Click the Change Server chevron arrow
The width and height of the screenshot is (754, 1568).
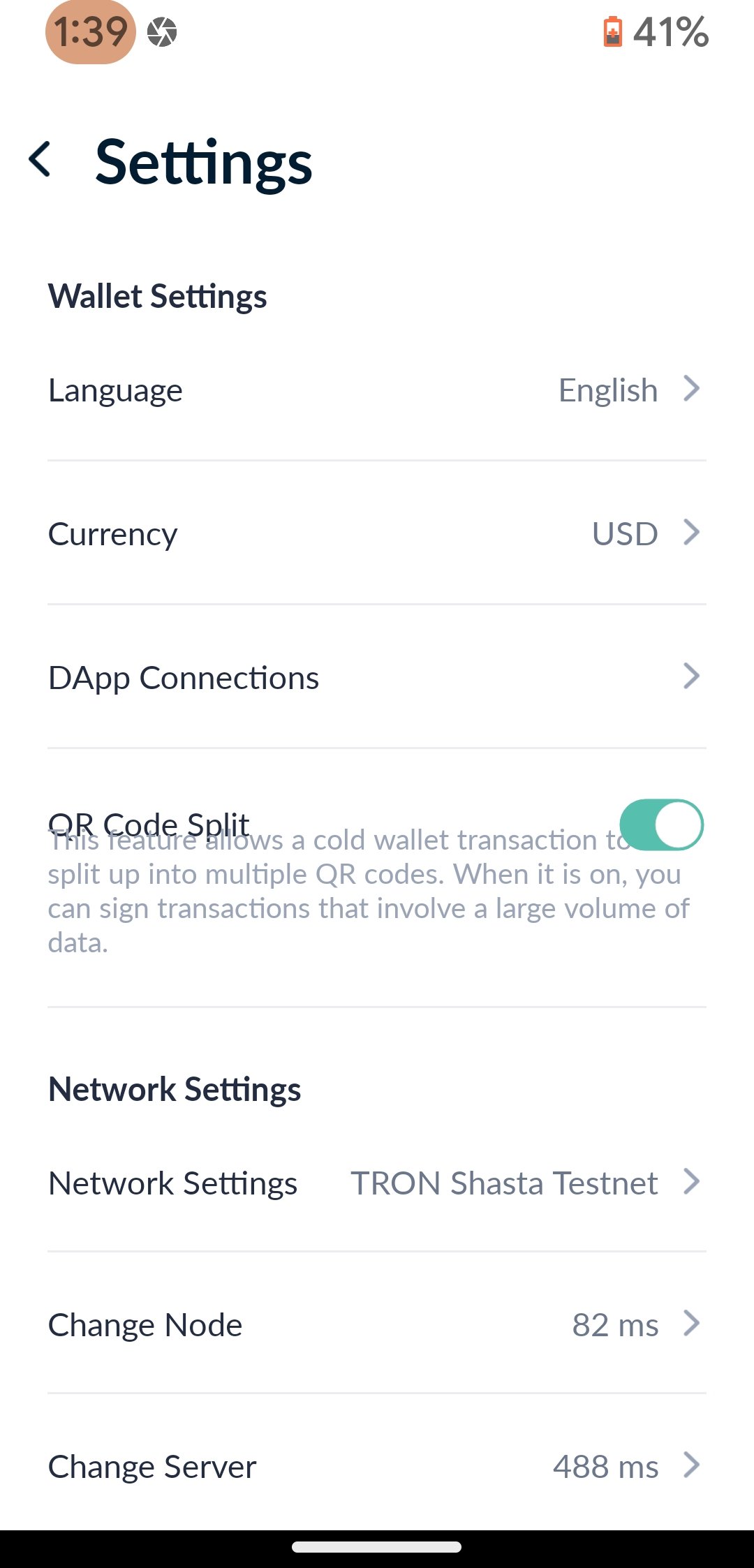pos(691,1465)
